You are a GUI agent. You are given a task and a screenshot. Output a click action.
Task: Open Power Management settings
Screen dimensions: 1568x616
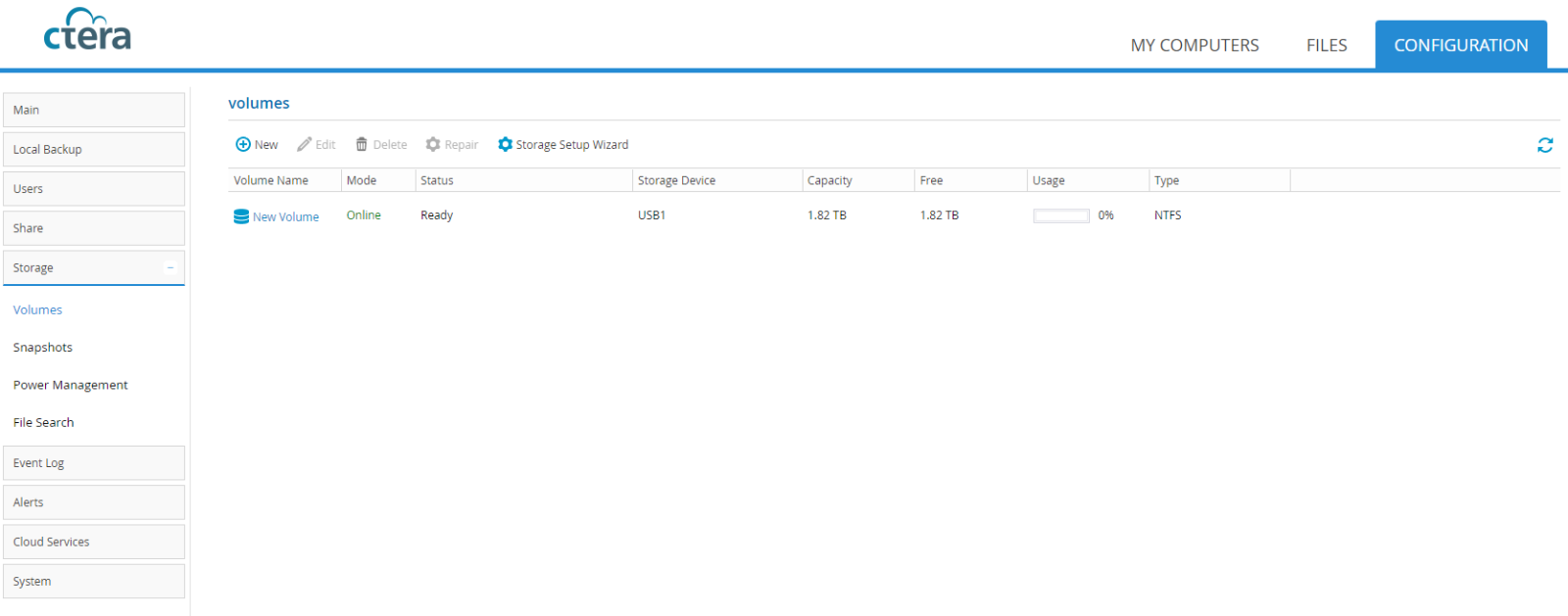pyautogui.click(x=71, y=385)
